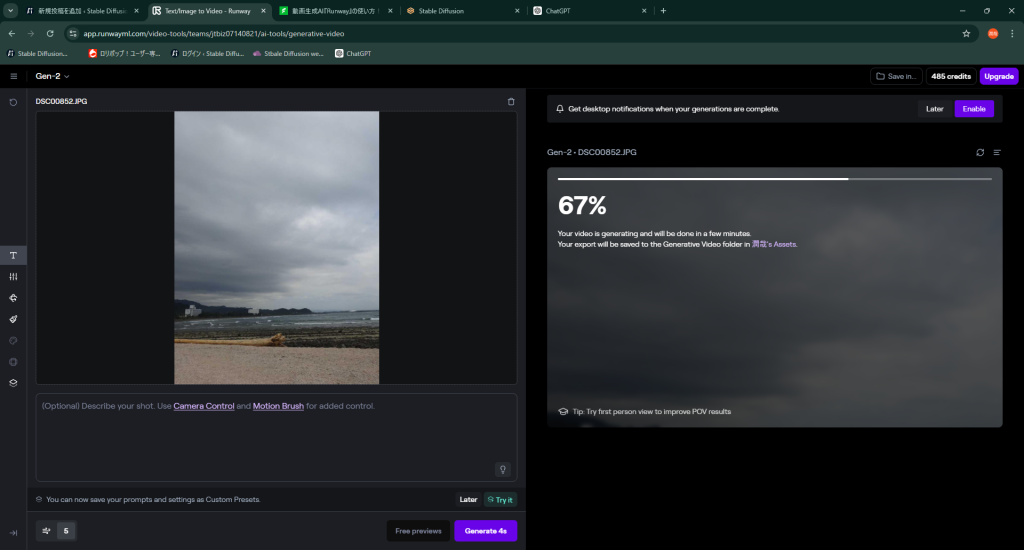This screenshot has height=550, width=1024.
Task: Open the Camera Control link
Action: pos(204,406)
